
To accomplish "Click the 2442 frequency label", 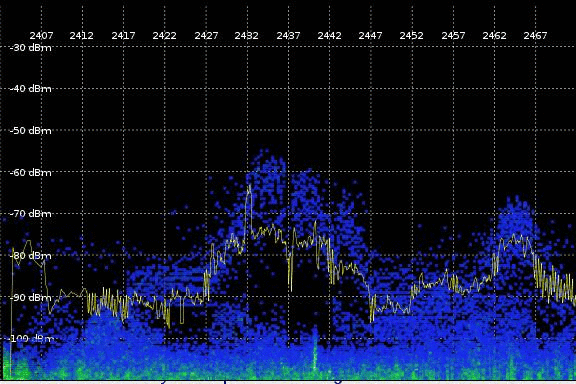I will pyautogui.click(x=330, y=36).
